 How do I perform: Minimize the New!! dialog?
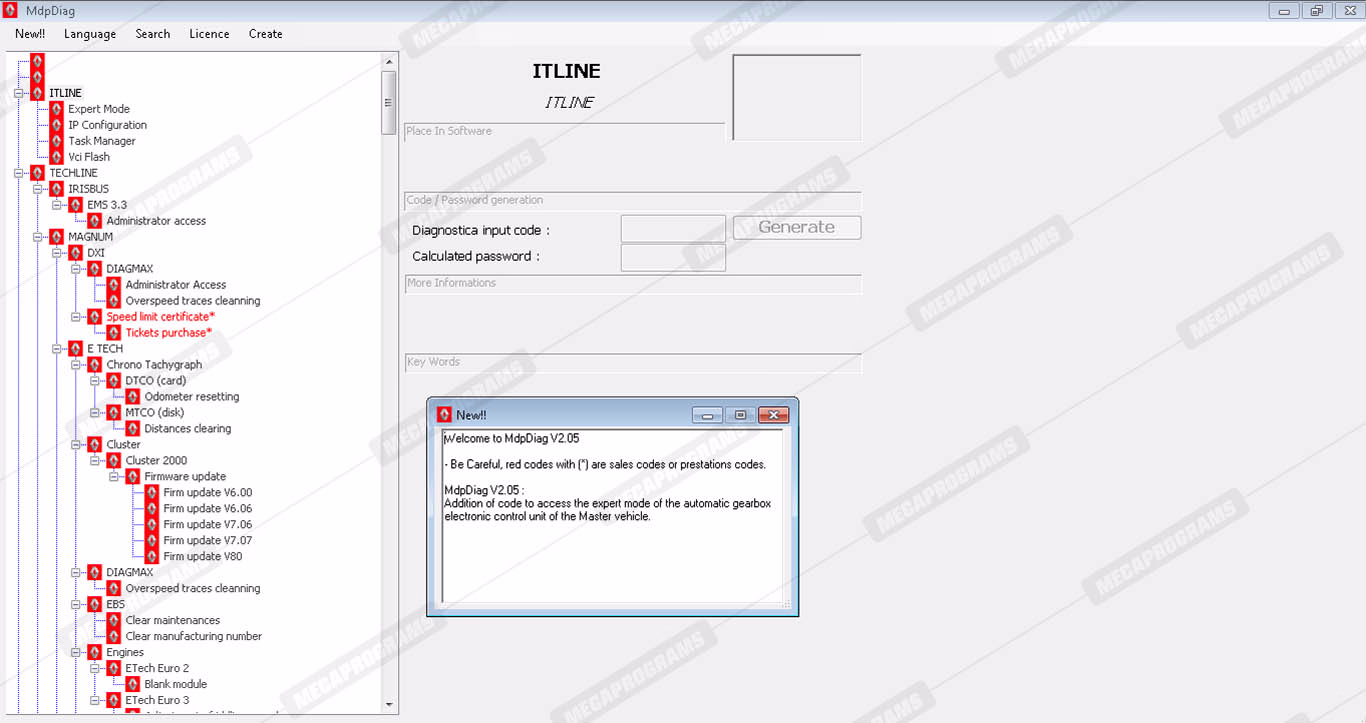(x=707, y=415)
